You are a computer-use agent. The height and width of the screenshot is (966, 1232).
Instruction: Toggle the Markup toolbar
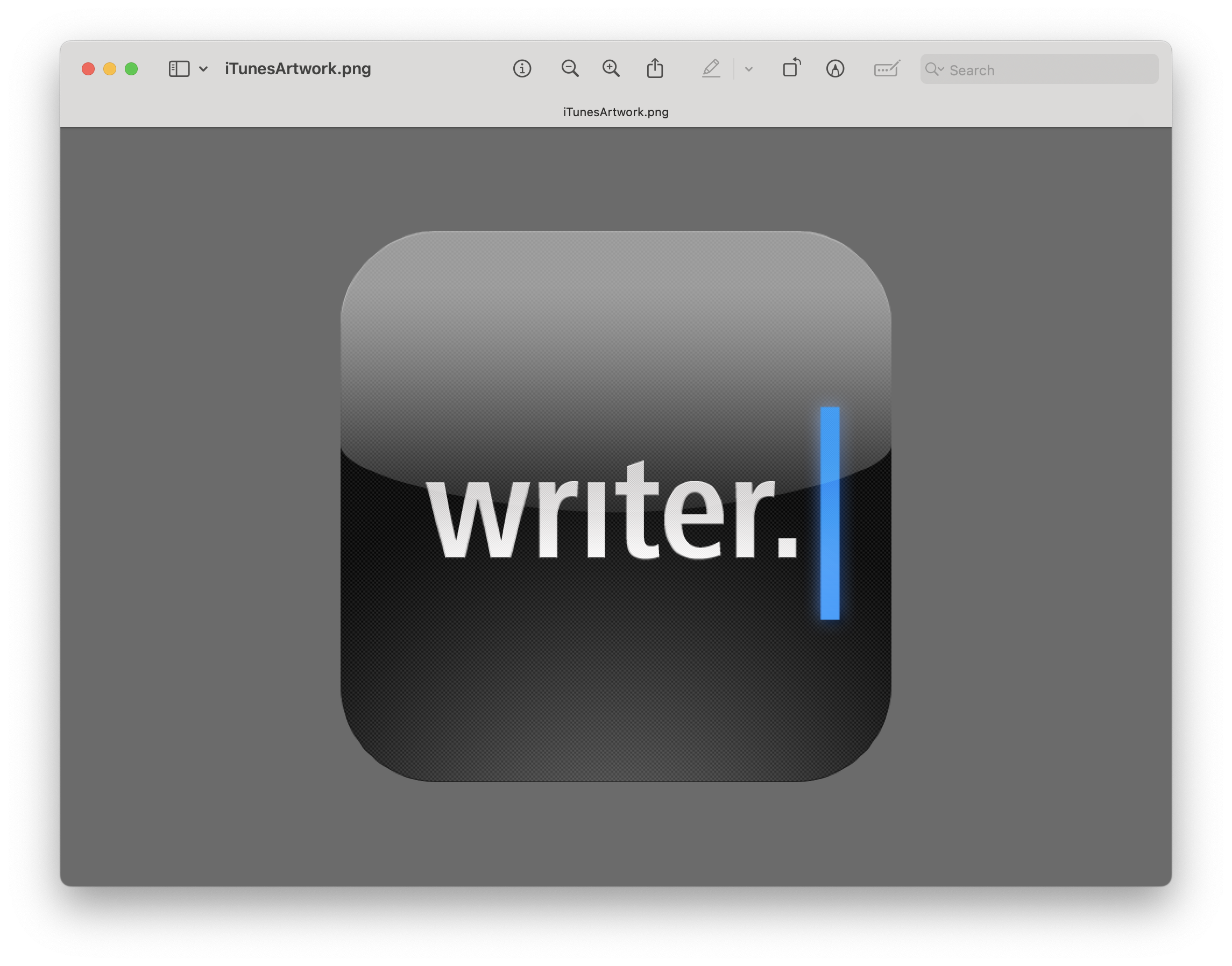click(836, 69)
